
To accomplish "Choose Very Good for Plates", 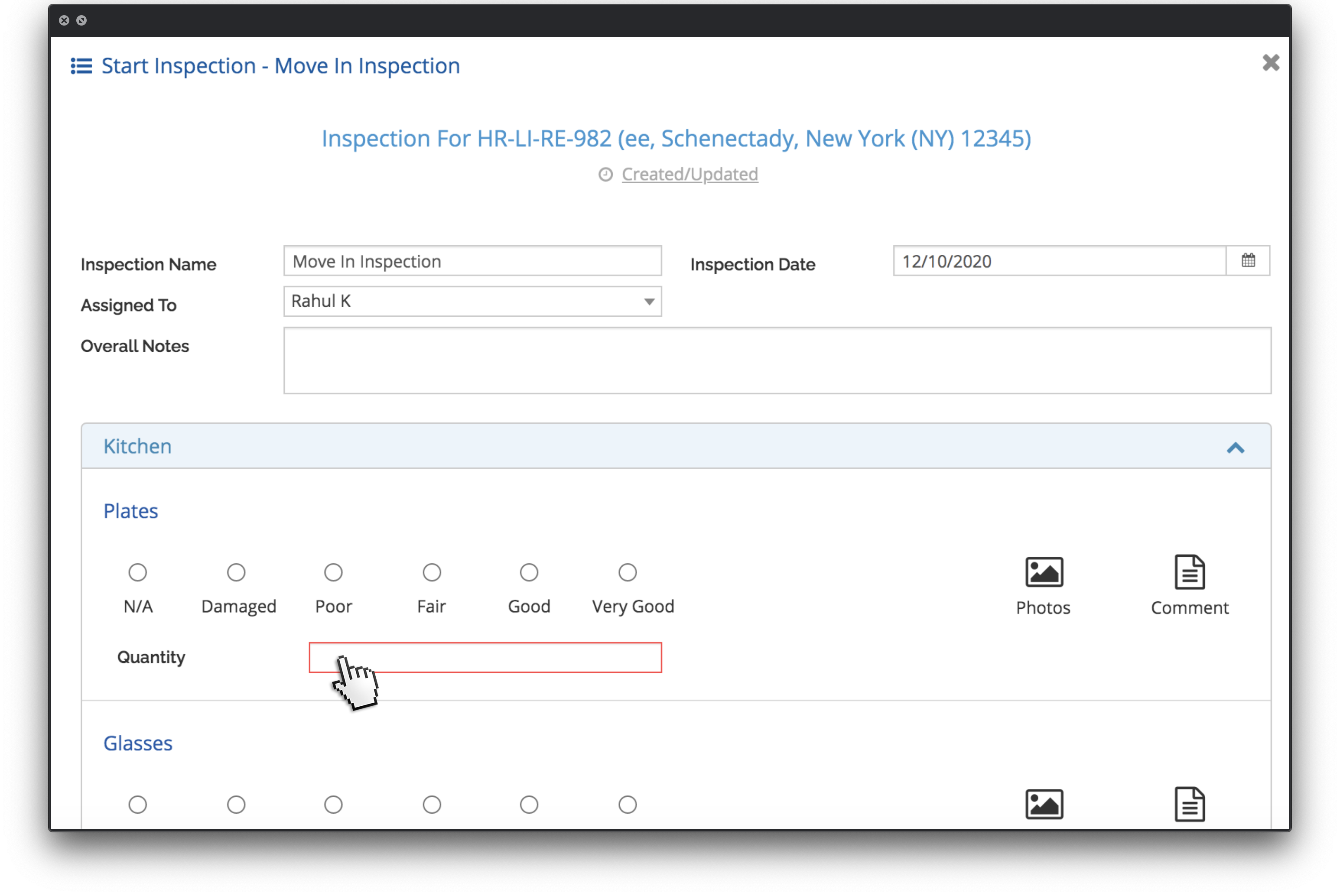I will coord(628,572).
